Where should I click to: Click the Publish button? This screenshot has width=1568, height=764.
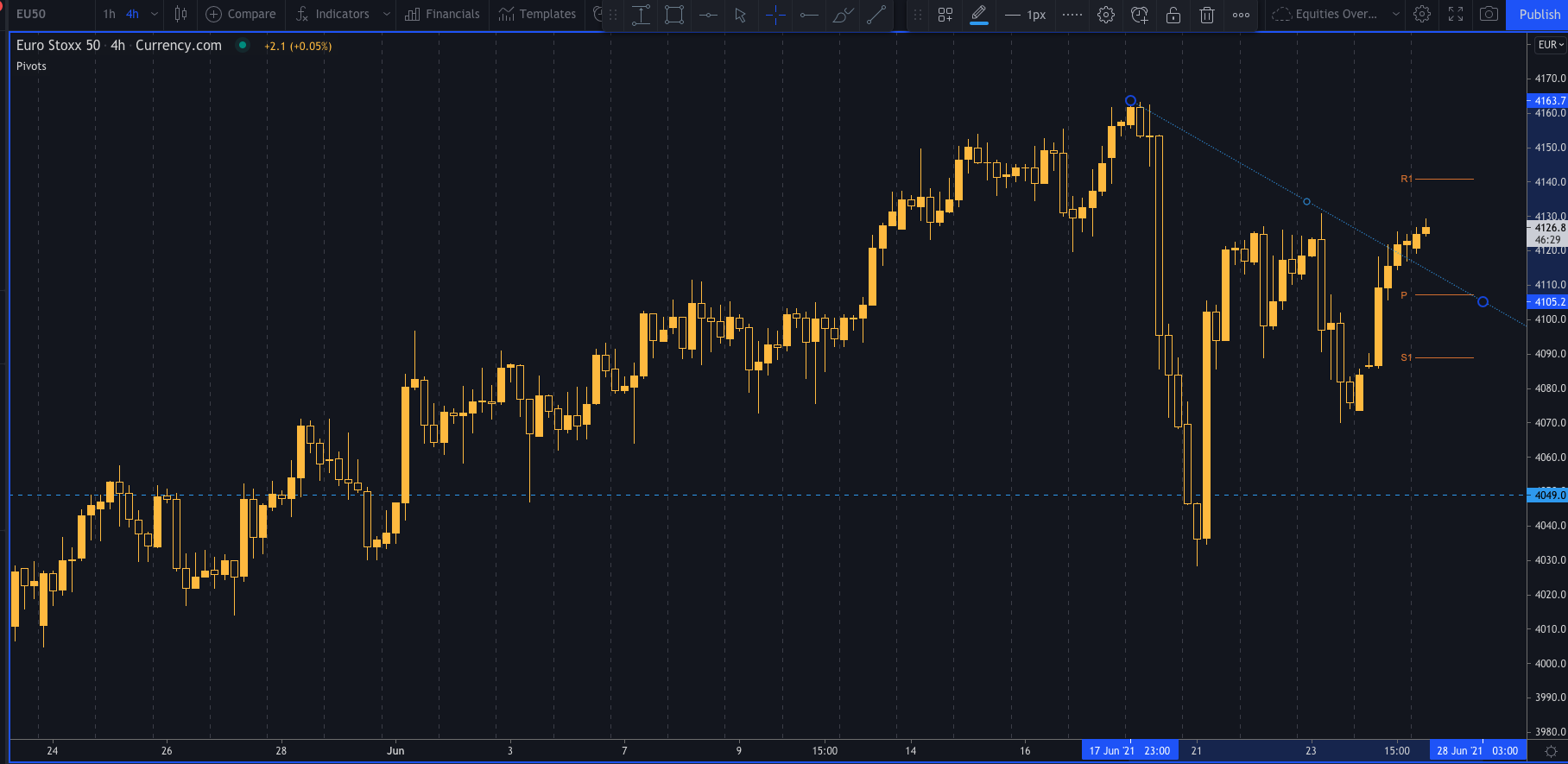pos(1540,14)
